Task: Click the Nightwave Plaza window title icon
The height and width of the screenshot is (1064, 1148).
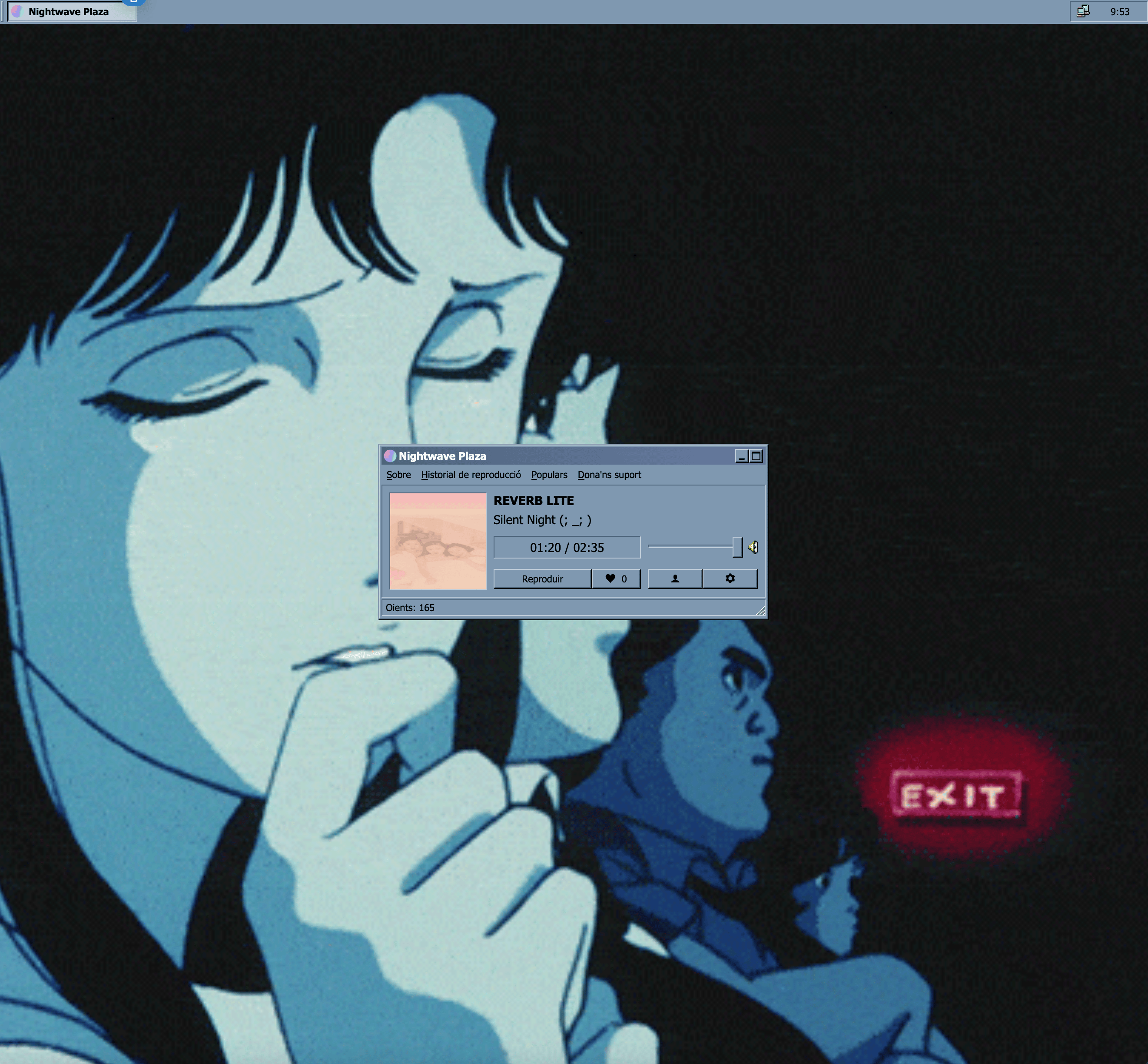Action: point(390,456)
